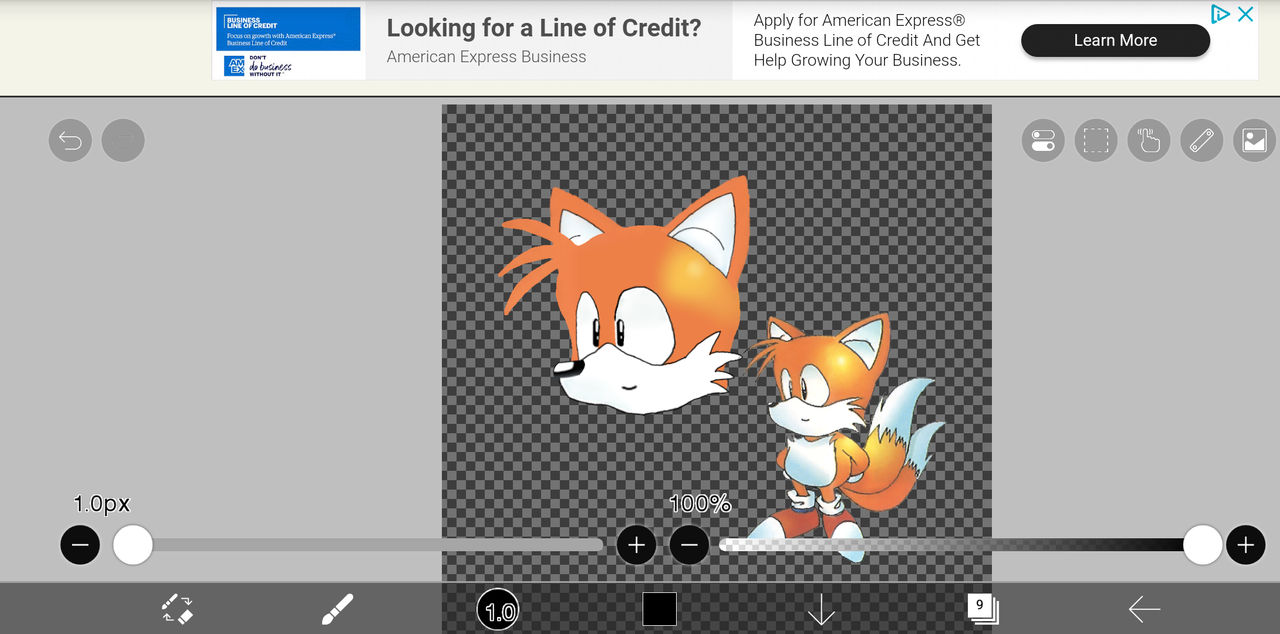Close the American Express advertisement
1280x634 pixels.
coord(1245,14)
